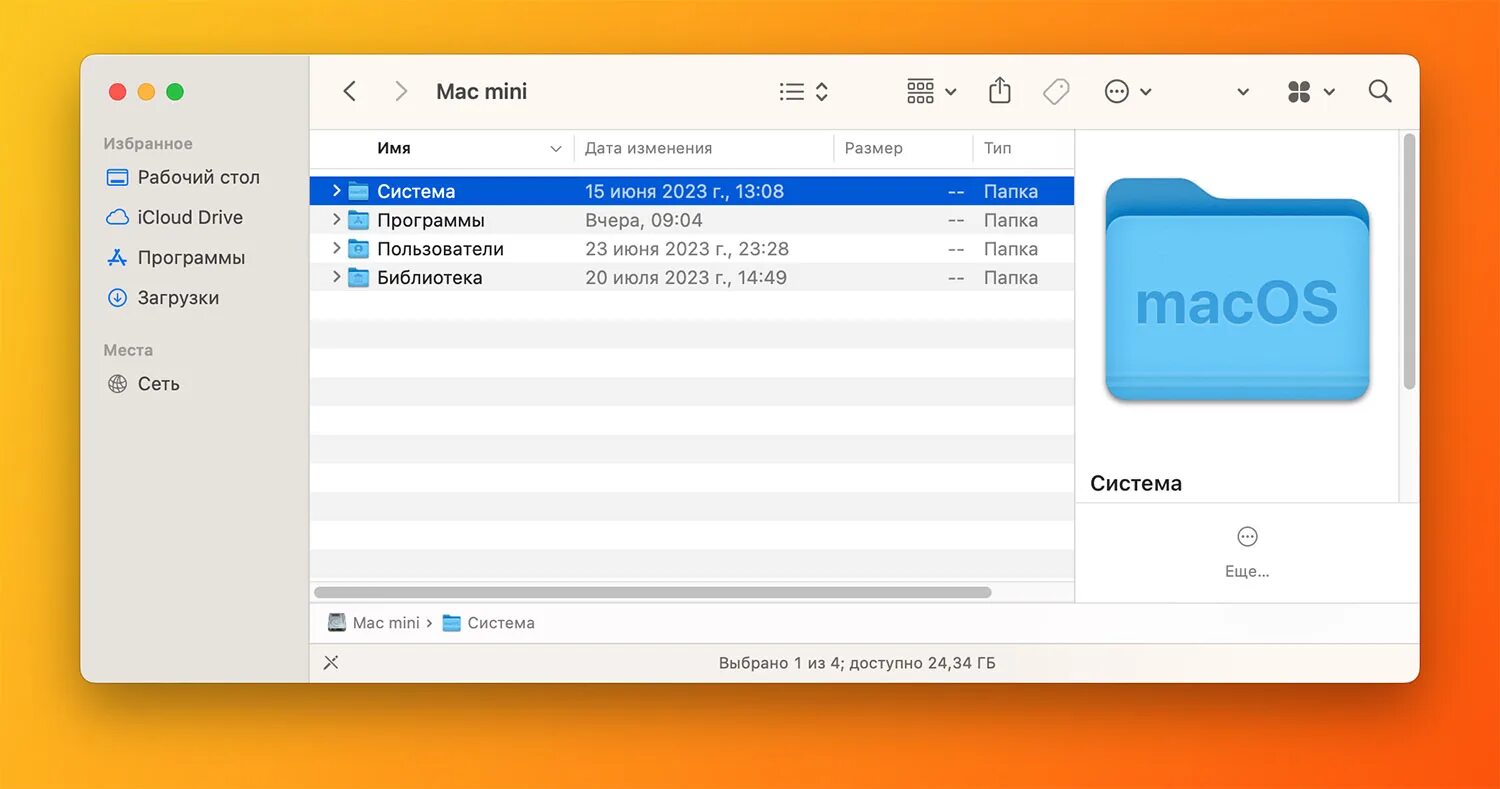Click the tag icon in toolbar
The image size is (1500, 789).
pyautogui.click(x=1056, y=92)
